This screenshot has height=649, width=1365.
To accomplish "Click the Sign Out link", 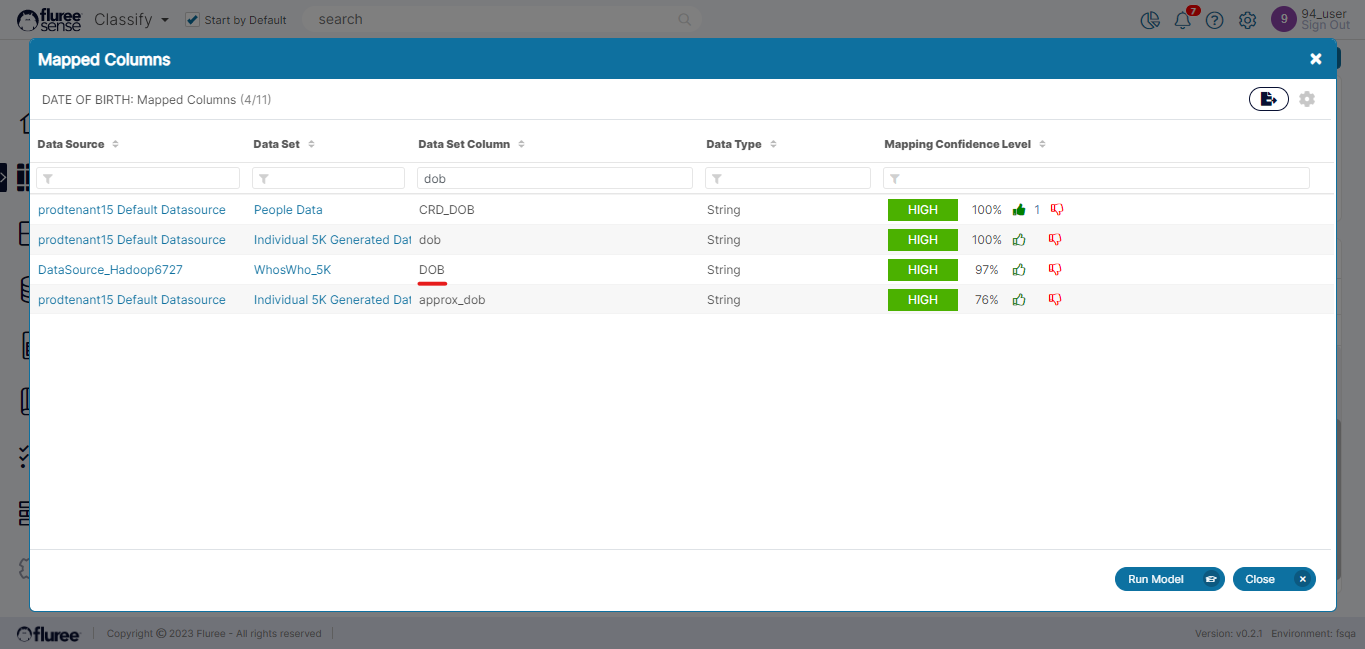I will pyautogui.click(x=1325, y=26).
